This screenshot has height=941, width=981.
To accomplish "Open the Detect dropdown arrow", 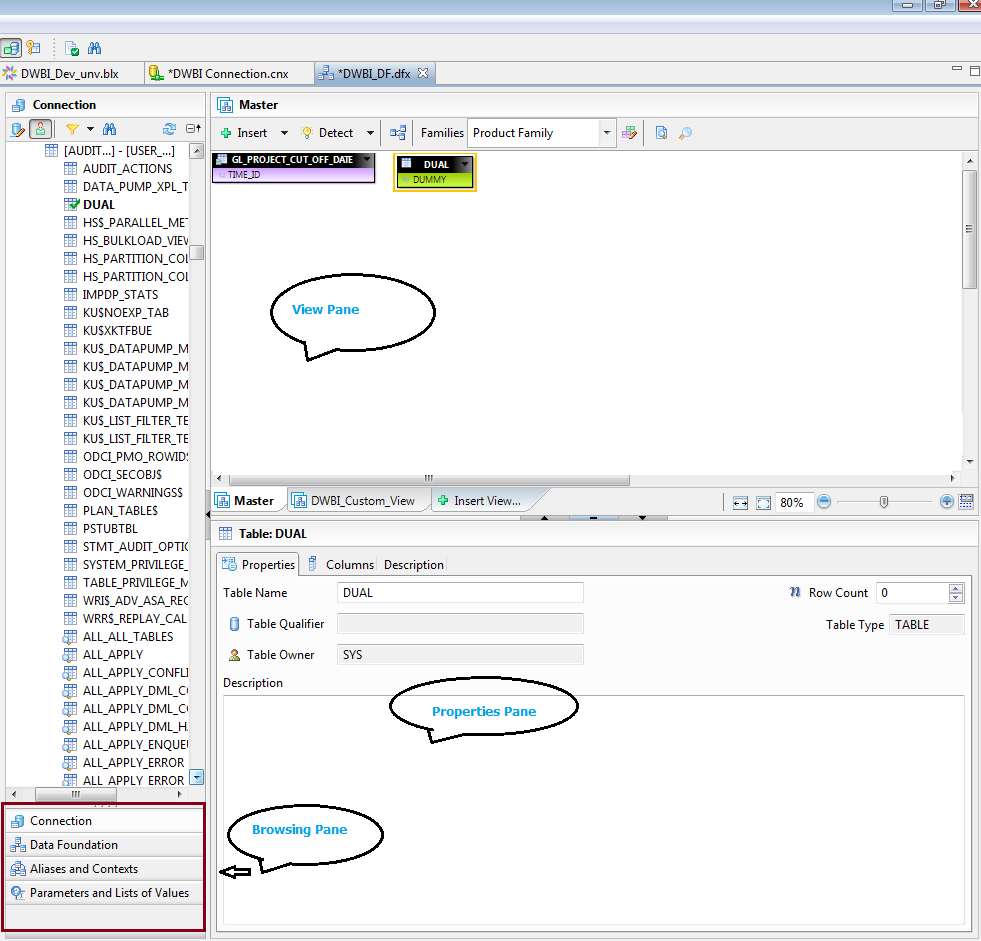I will (x=370, y=132).
